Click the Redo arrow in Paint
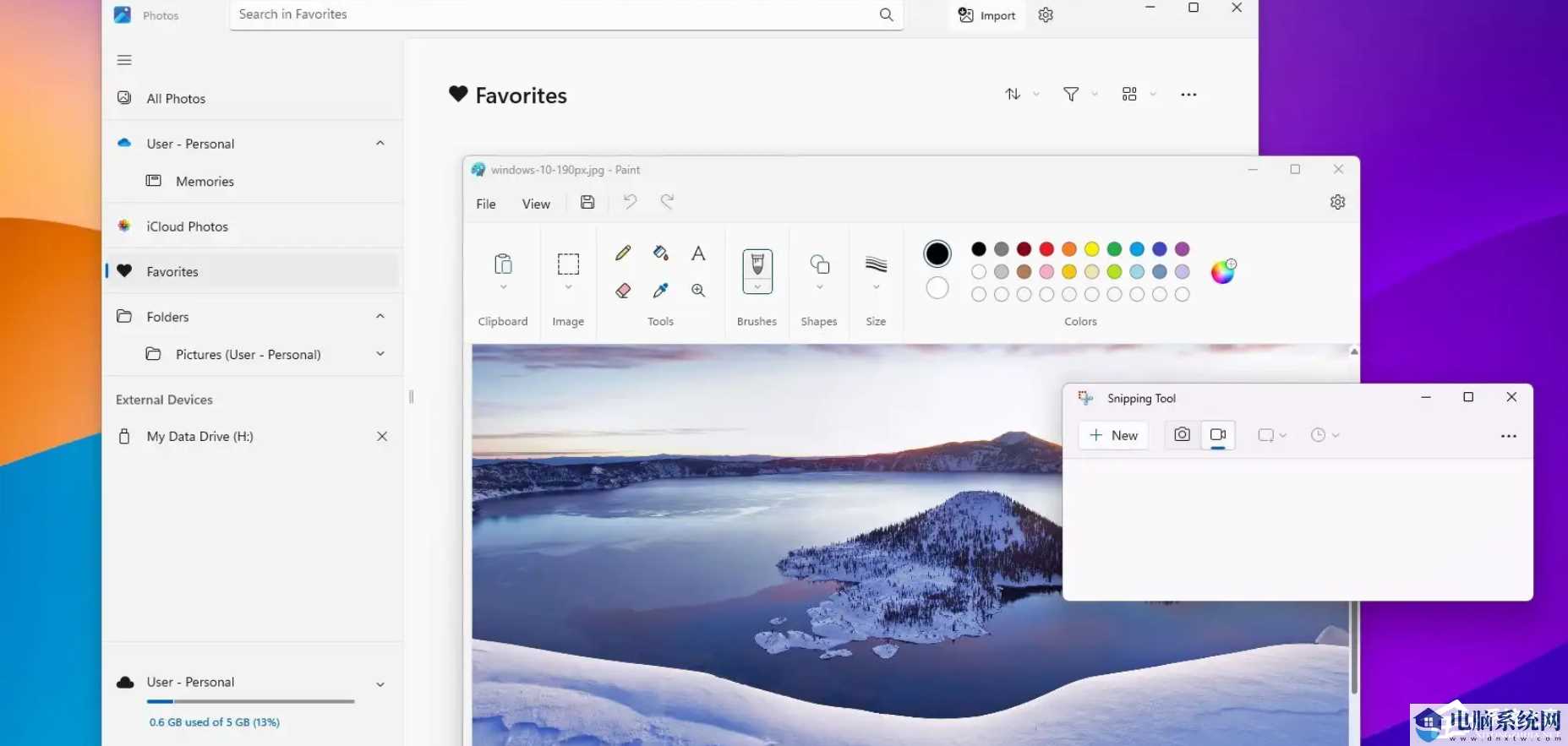Image resolution: width=1568 pixels, height=746 pixels. (667, 202)
